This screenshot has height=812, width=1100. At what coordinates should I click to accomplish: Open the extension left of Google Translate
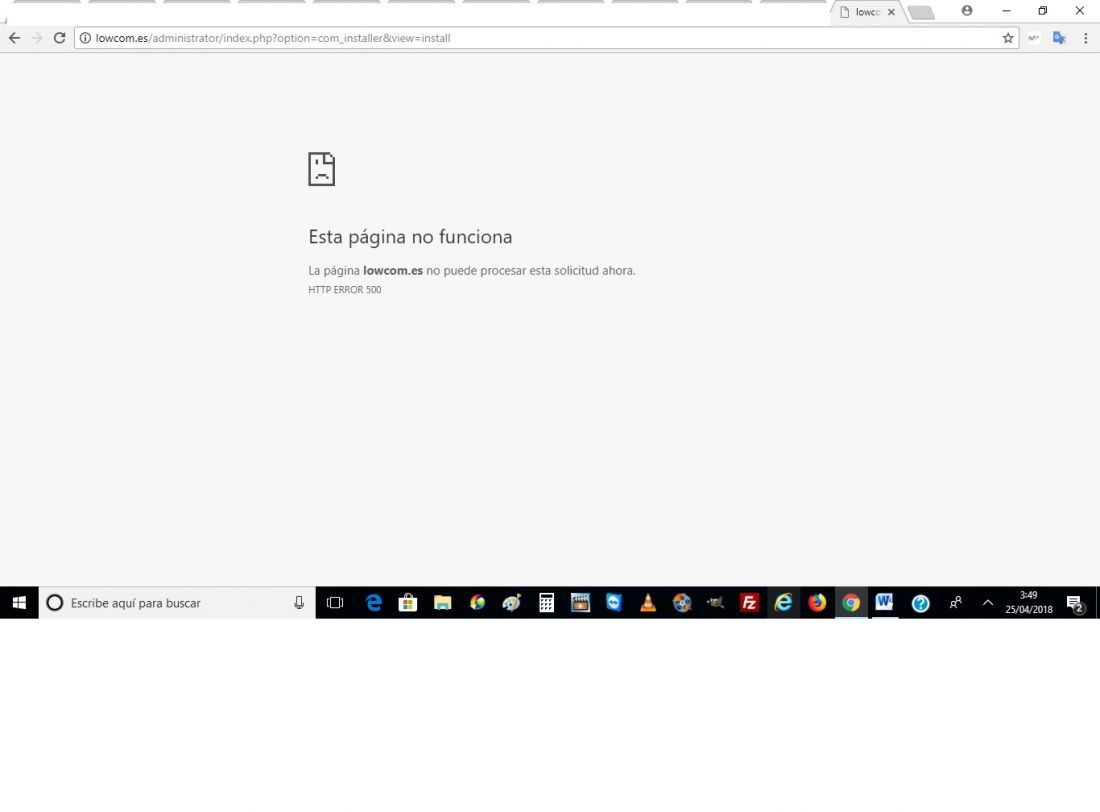point(1033,38)
